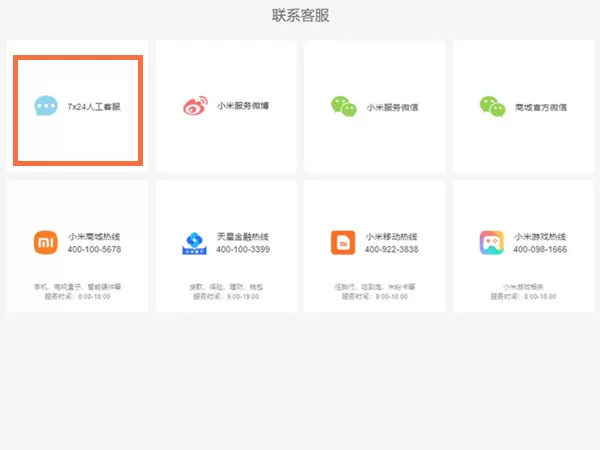Click the blue chat bubble icon
The width and height of the screenshot is (600, 450).
tap(46, 106)
